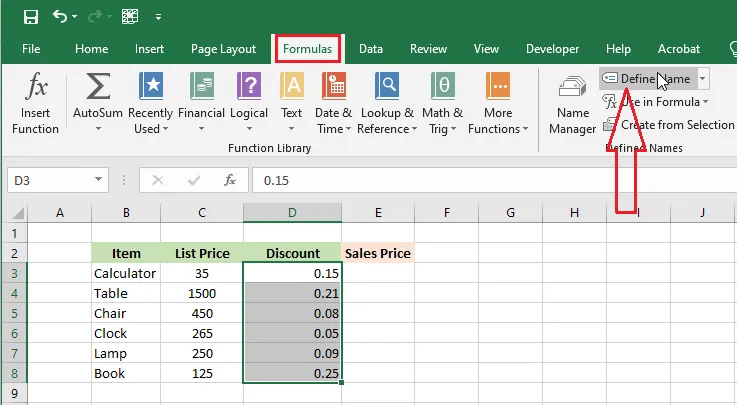This screenshot has height=405, width=737.
Task: Click Create from Selection
Action: (668, 125)
